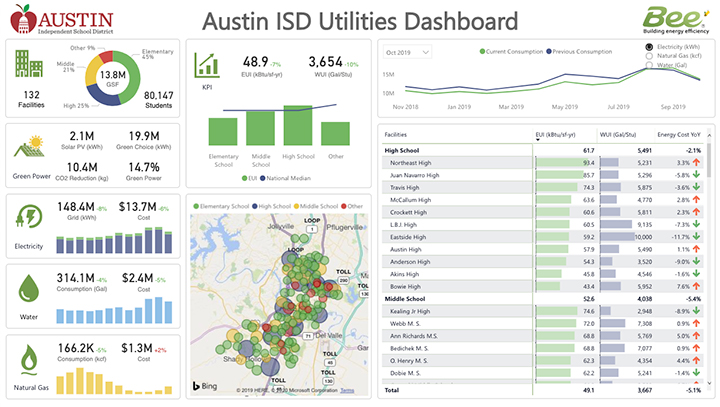720x407 pixels.
Task: Click the Natural Gas flame icon
Action: coord(28,359)
